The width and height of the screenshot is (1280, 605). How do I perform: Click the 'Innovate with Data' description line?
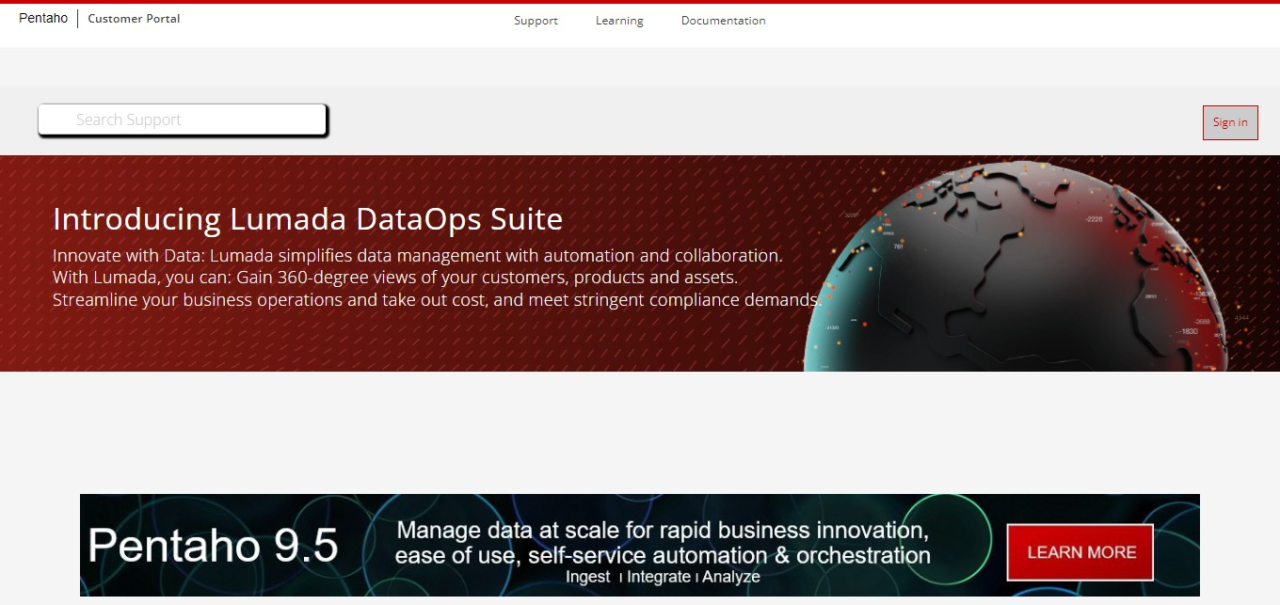(418, 255)
